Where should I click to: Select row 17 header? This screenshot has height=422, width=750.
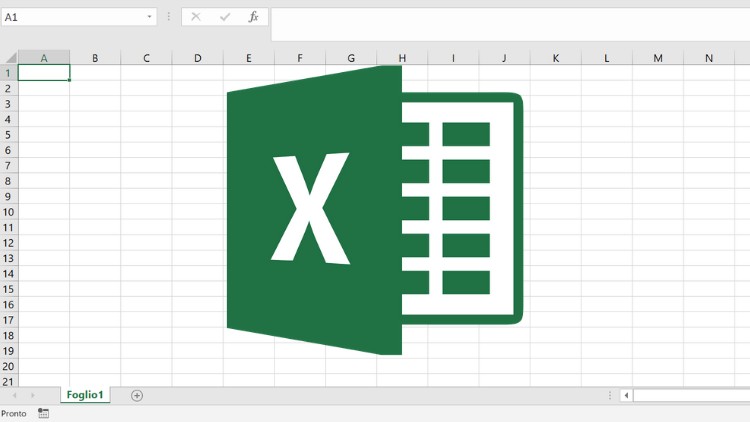pyautogui.click(x=9, y=320)
